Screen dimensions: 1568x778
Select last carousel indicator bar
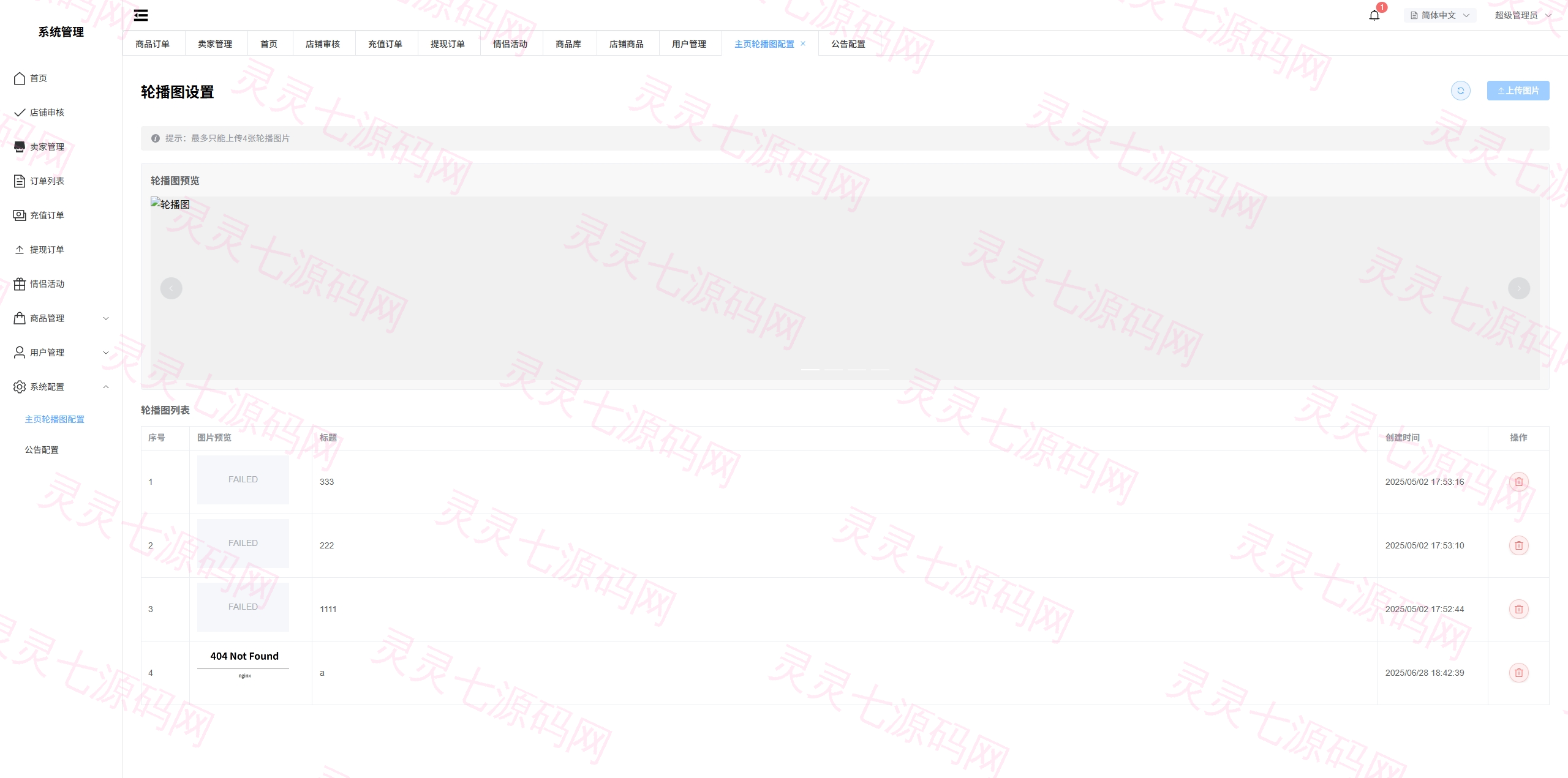click(880, 369)
